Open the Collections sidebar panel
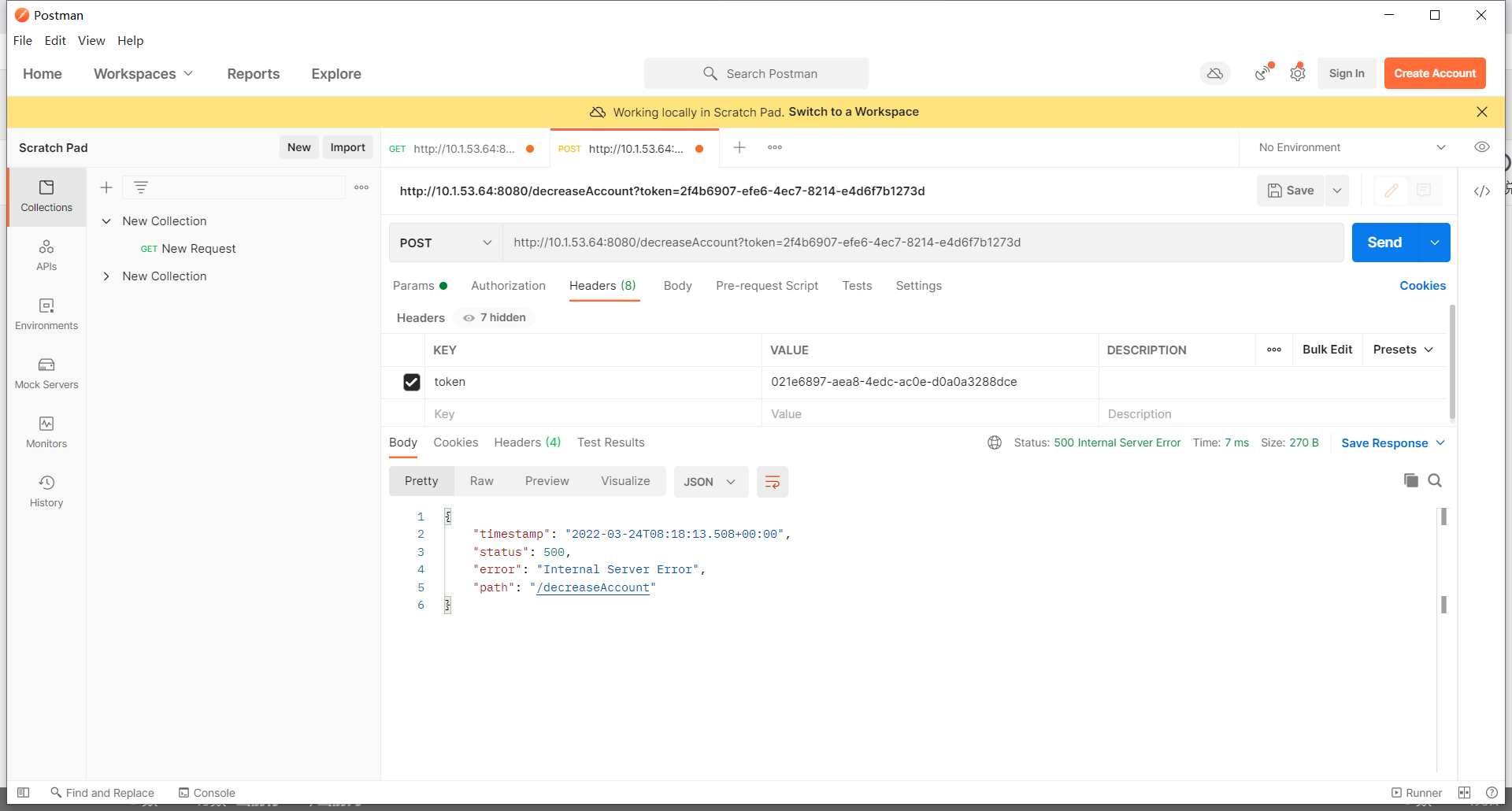This screenshot has width=1512, height=811. click(x=46, y=197)
